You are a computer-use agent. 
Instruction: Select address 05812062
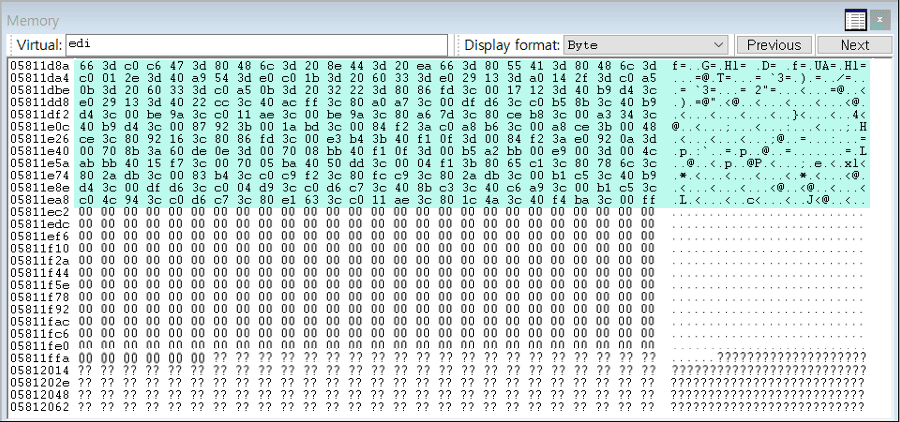[x=40, y=408]
